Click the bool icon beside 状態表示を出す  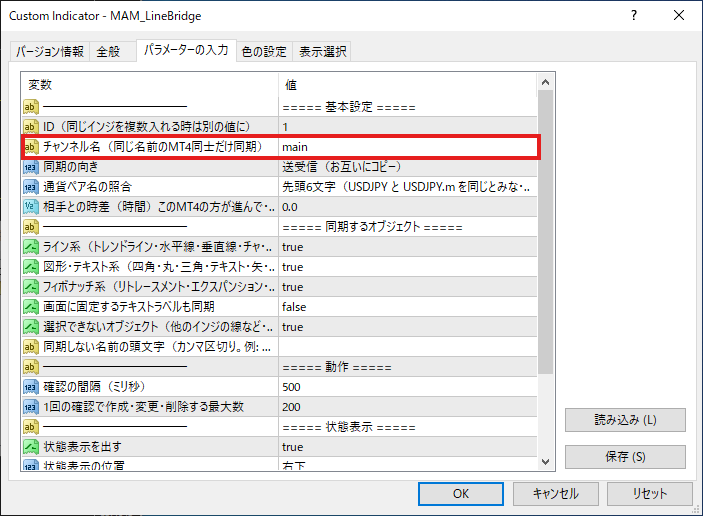coord(31,447)
